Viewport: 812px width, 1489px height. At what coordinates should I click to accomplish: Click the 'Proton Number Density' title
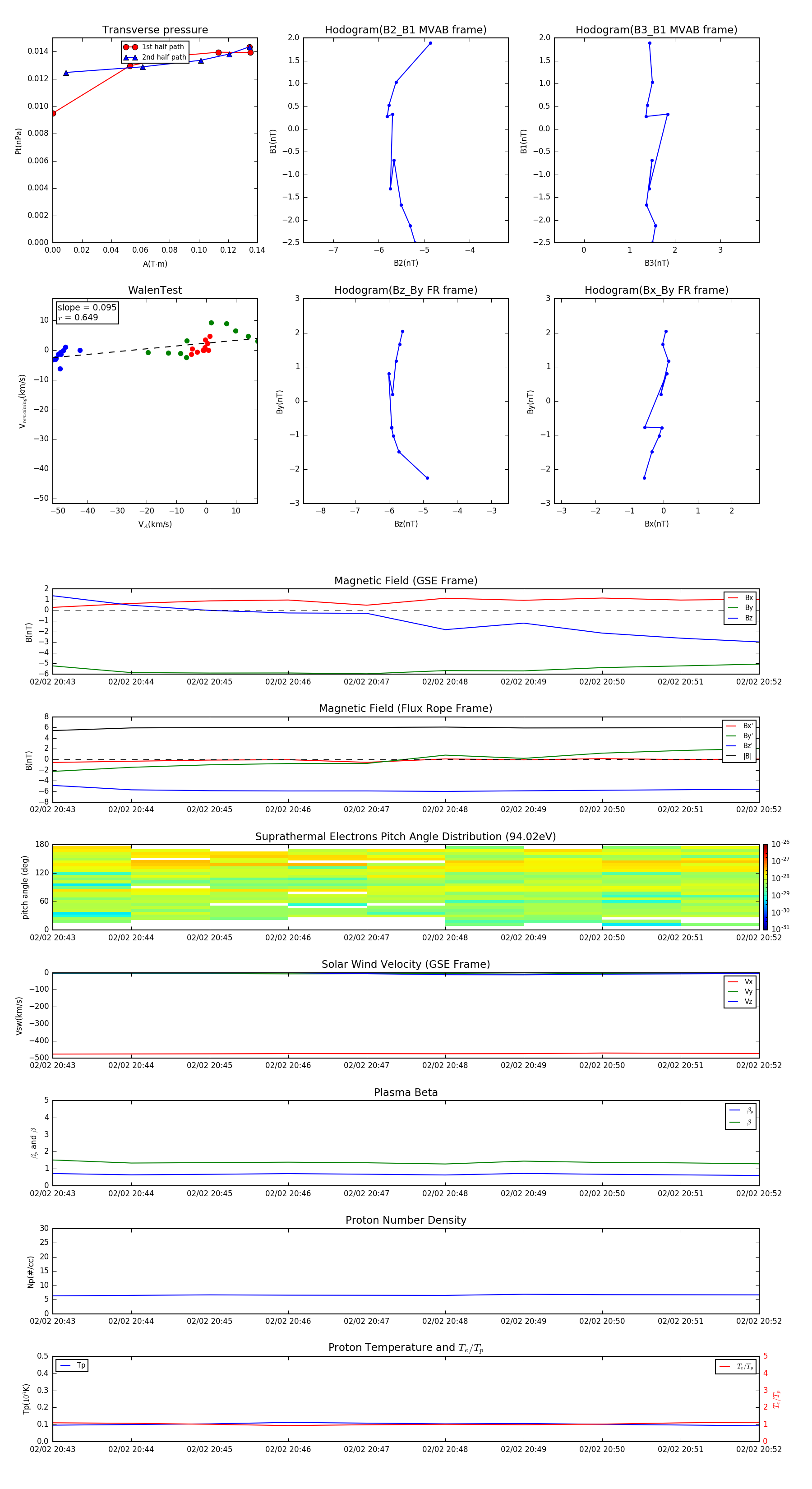coord(406,1220)
